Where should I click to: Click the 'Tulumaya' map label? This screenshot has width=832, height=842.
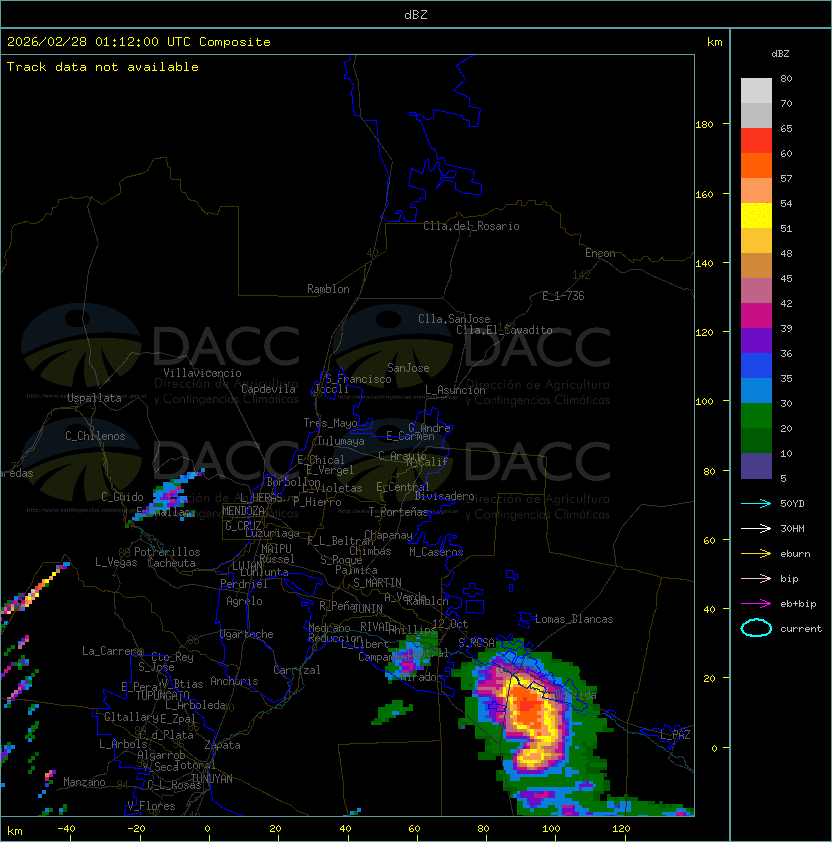pyautogui.click(x=341, y=441)
